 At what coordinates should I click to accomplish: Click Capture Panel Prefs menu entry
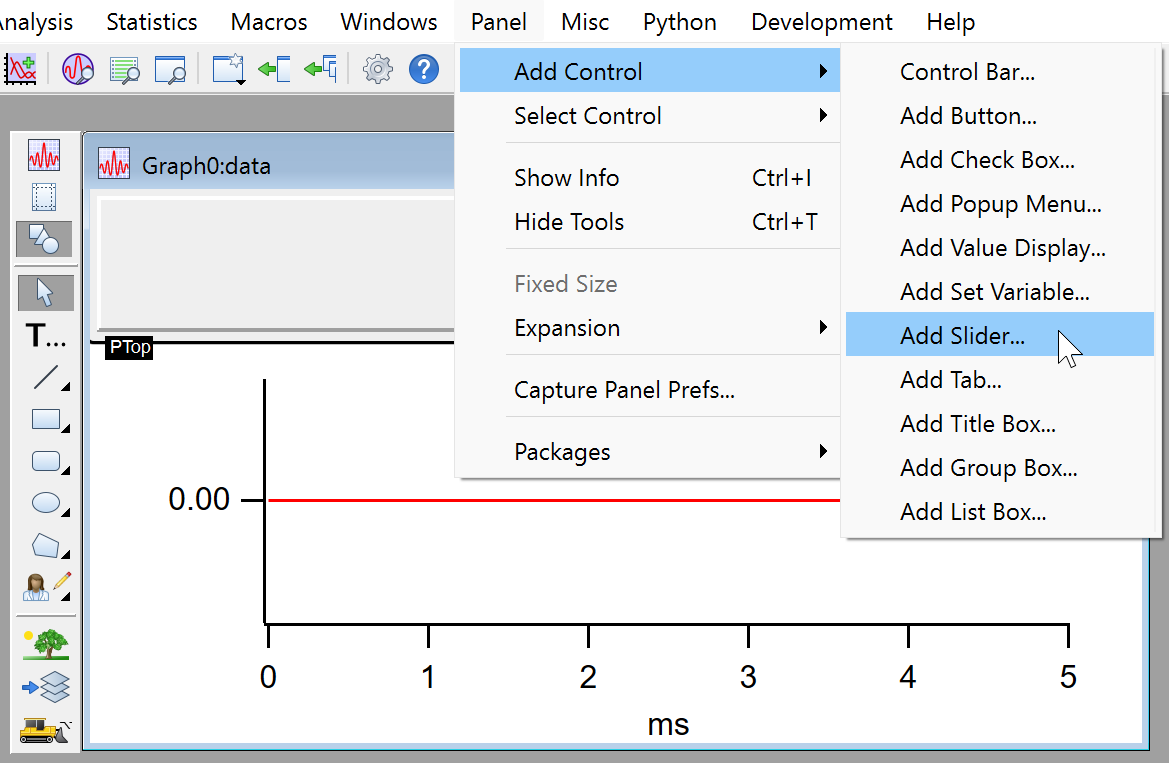624,390
